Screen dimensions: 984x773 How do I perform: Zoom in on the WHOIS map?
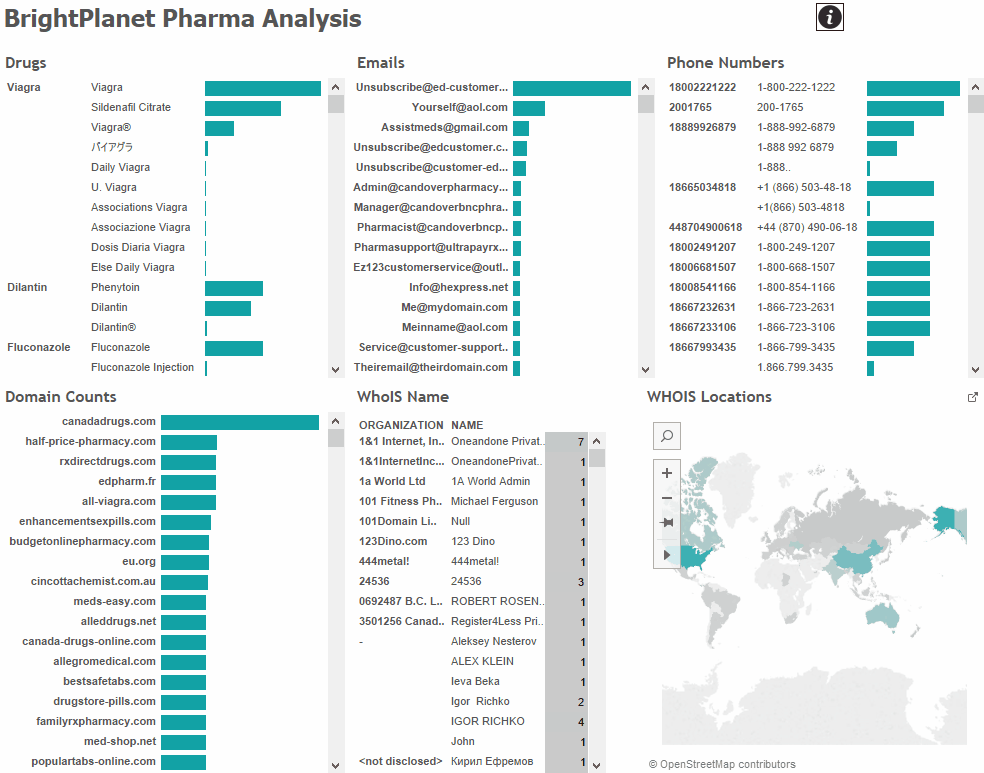667,473
